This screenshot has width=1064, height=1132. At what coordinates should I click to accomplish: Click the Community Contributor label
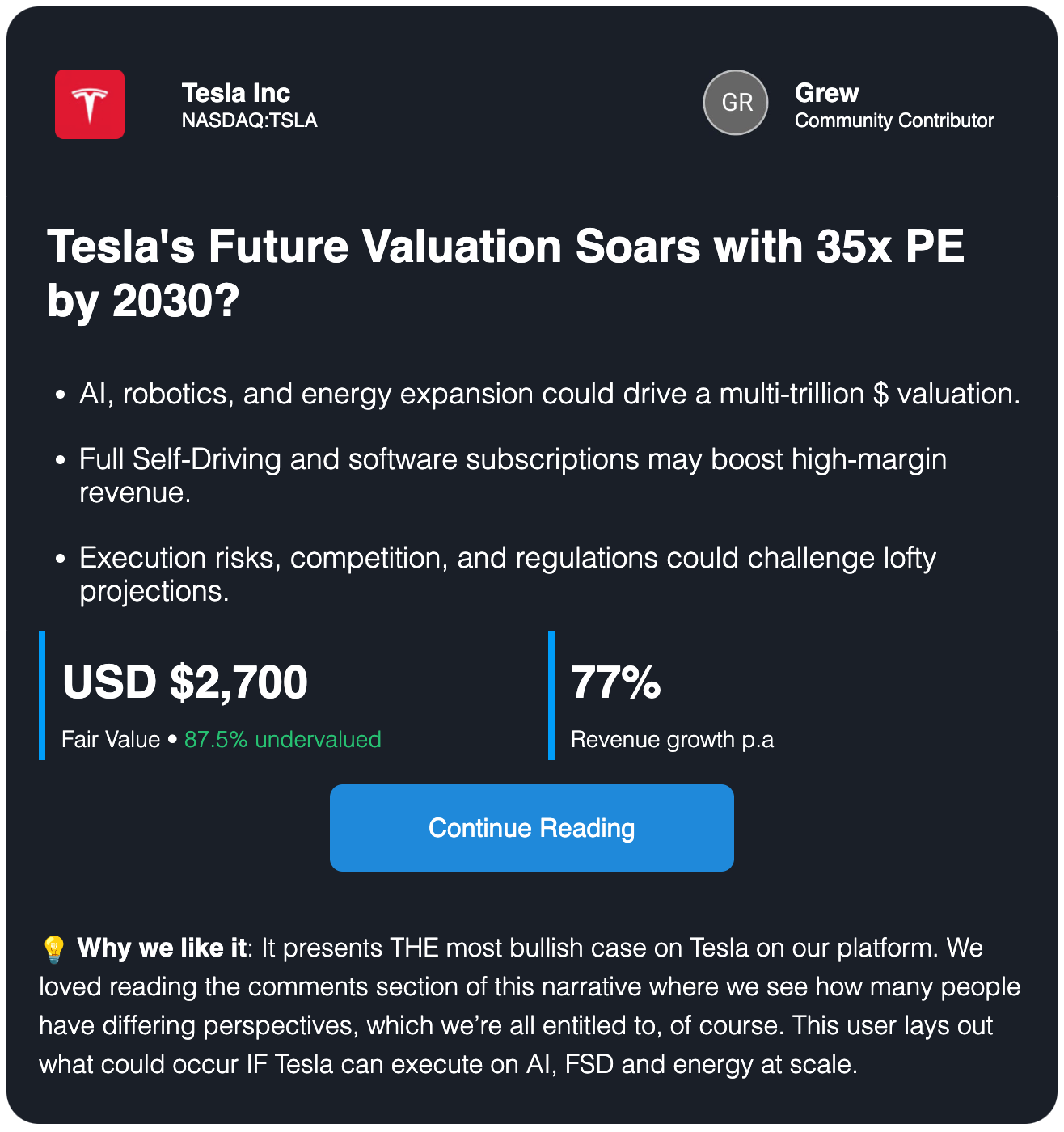pos(893,120)
